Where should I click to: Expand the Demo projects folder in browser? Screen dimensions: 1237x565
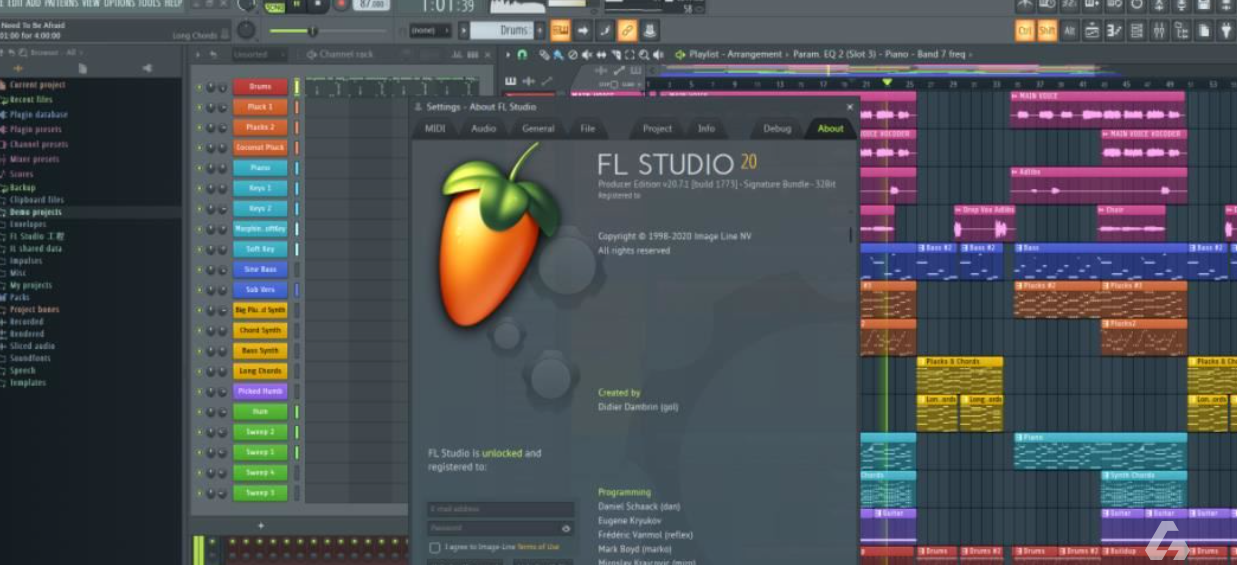[x=35, y=212]
